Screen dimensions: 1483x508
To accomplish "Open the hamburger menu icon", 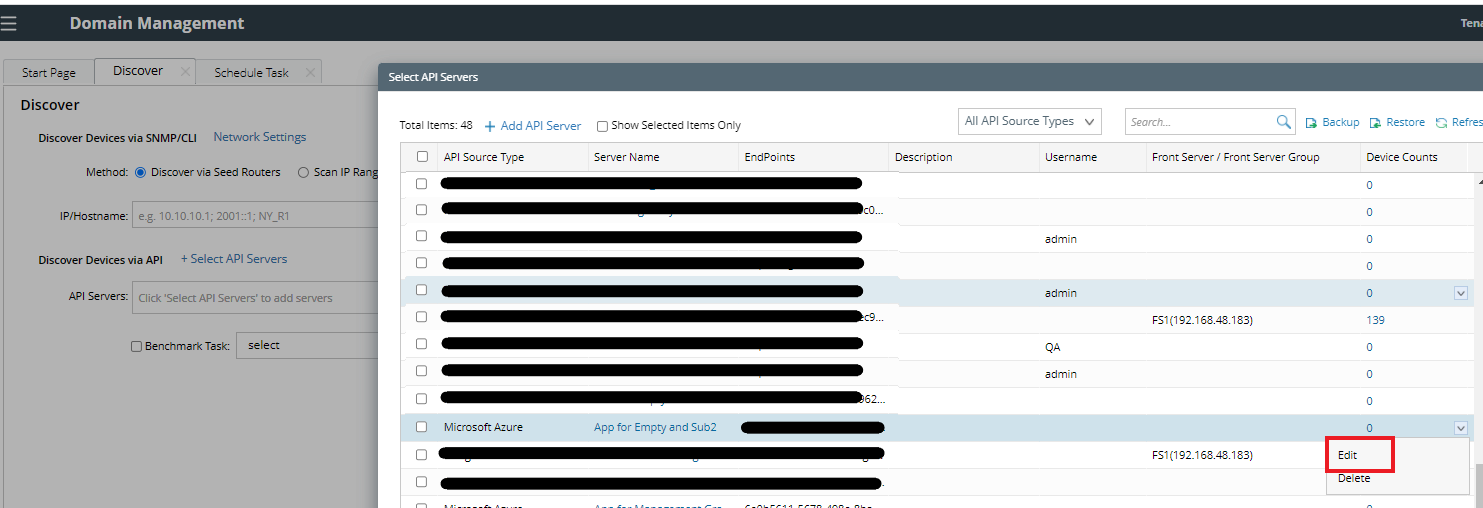I will [x=8, y=23].
